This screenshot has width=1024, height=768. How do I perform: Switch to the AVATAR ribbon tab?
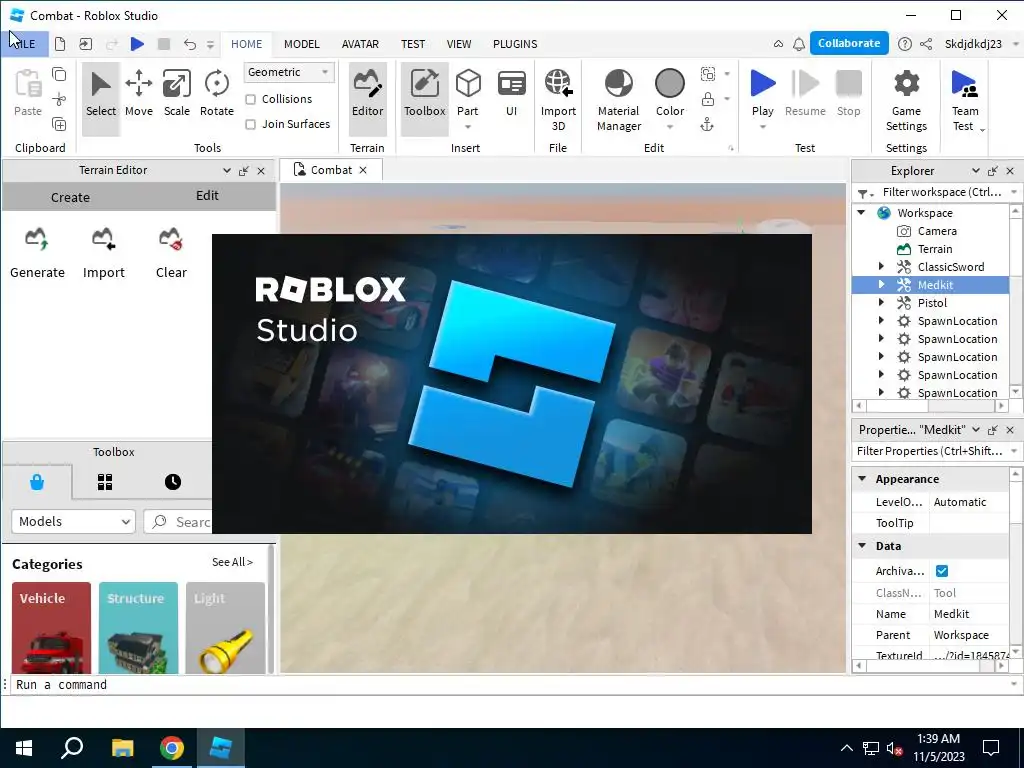tap(360, 44)
